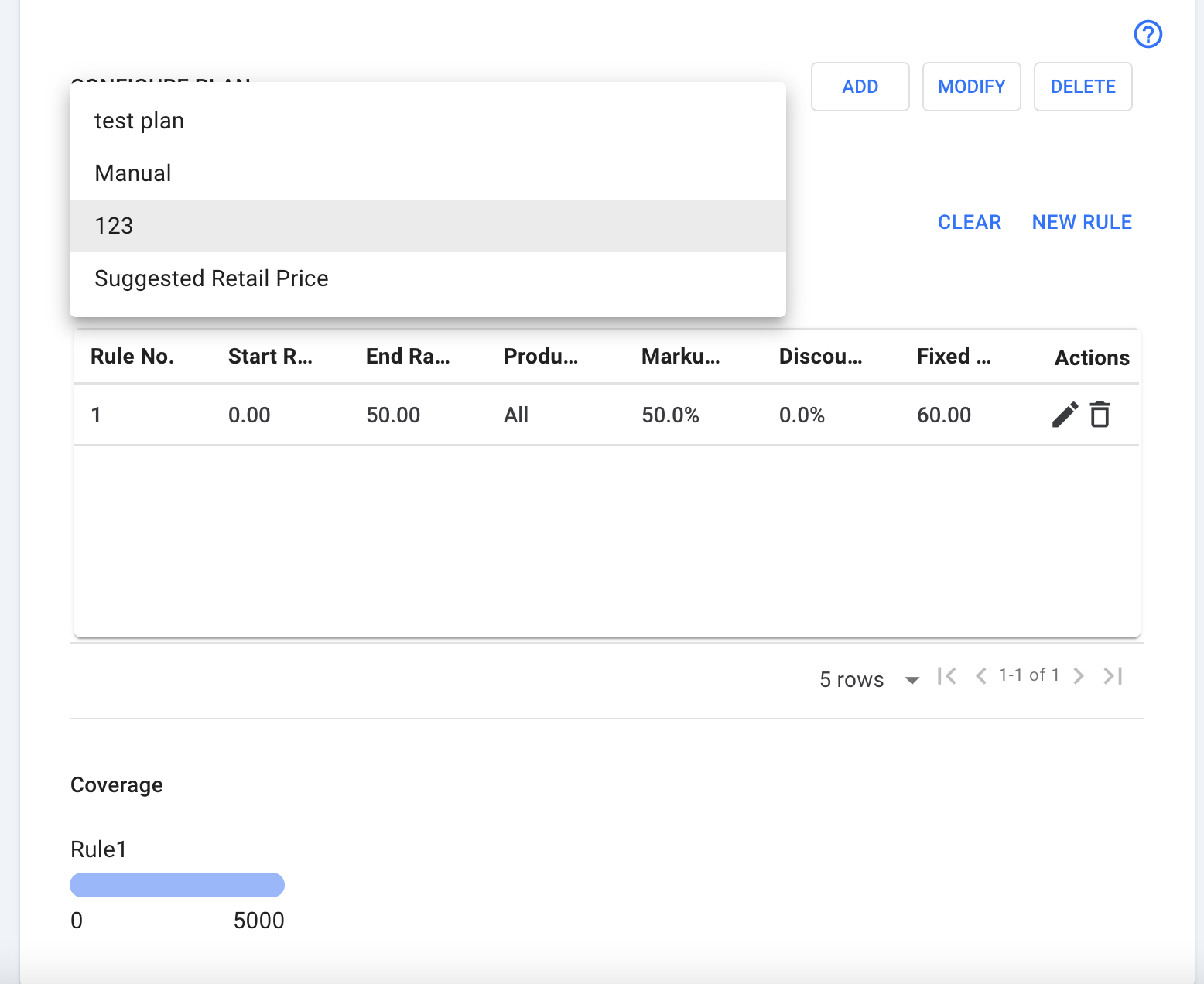The height and width of the screenshot is (984, 1204).
Task: Click the ADD plan button
Action: tap(860, 87)
